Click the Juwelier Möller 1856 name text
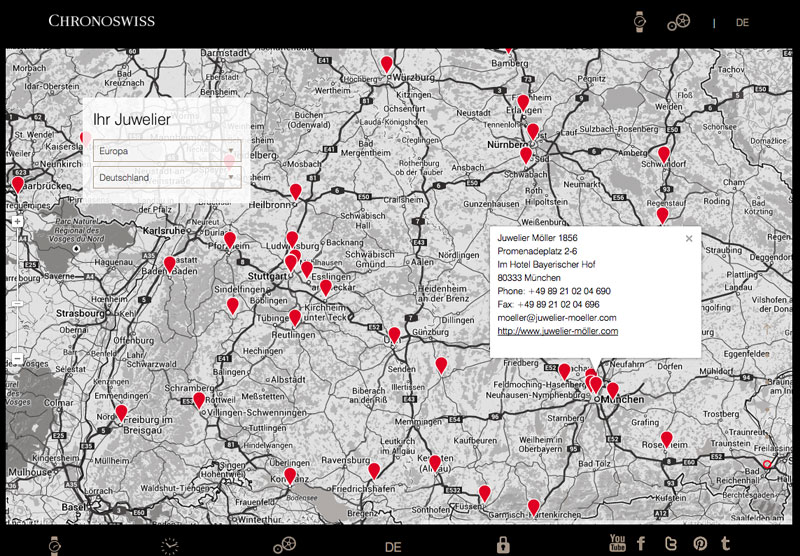 tap(537, 238)
